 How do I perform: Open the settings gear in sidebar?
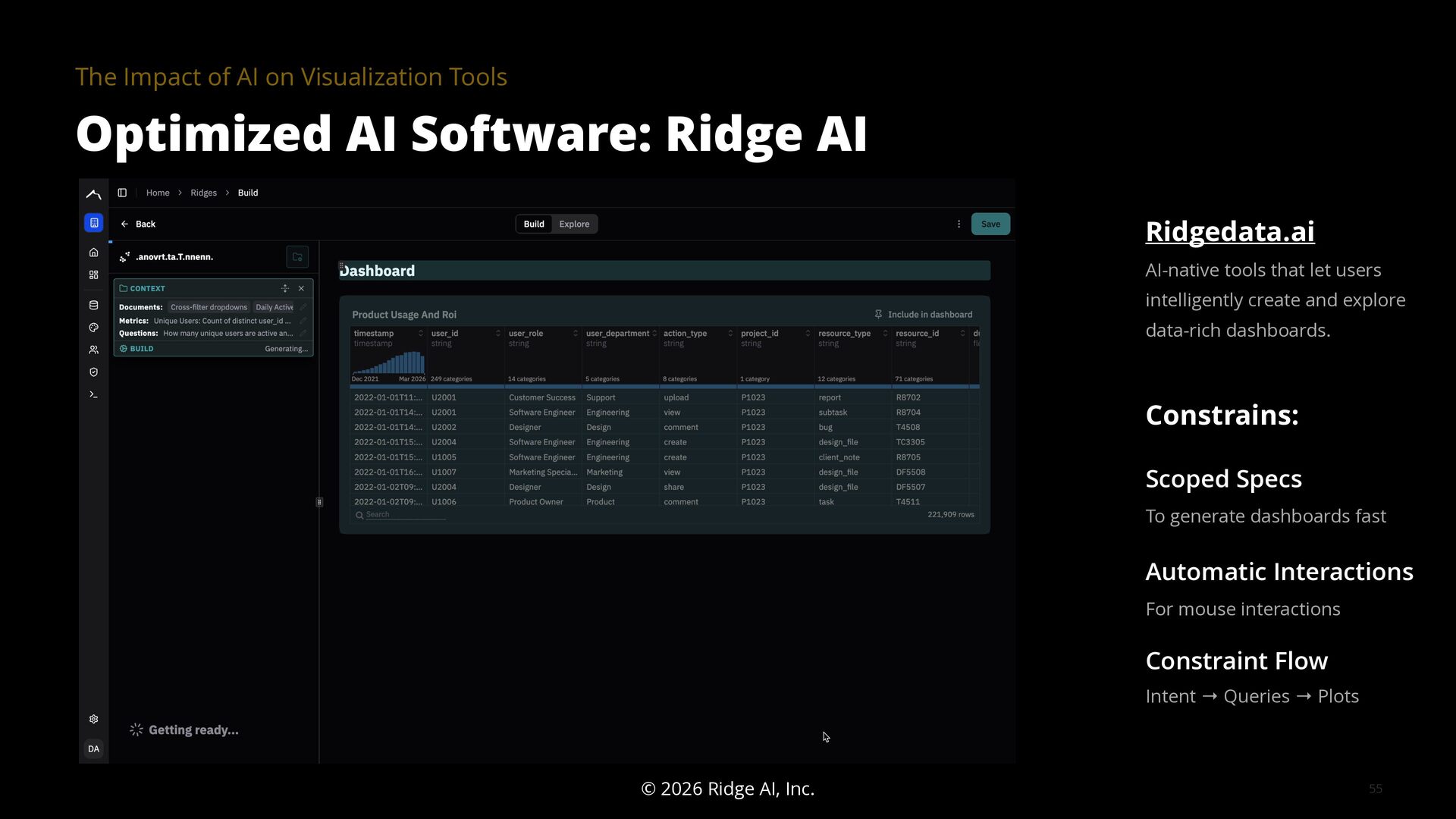pos(93,719)
